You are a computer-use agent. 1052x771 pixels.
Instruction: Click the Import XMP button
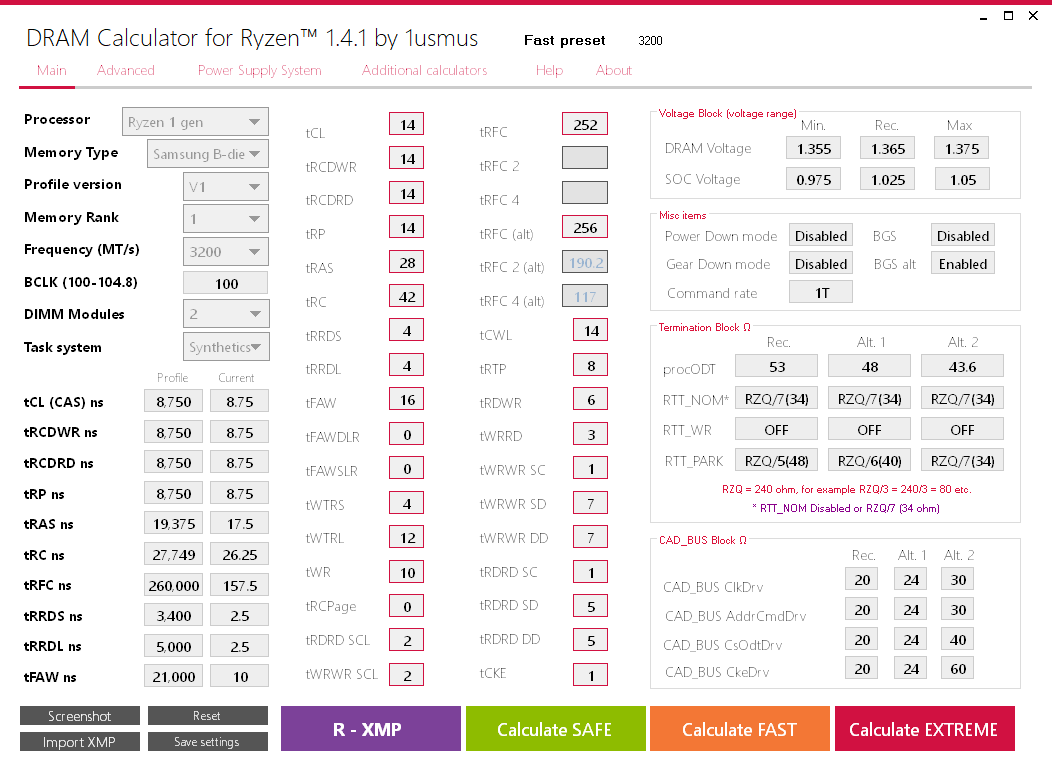[80, 741]
